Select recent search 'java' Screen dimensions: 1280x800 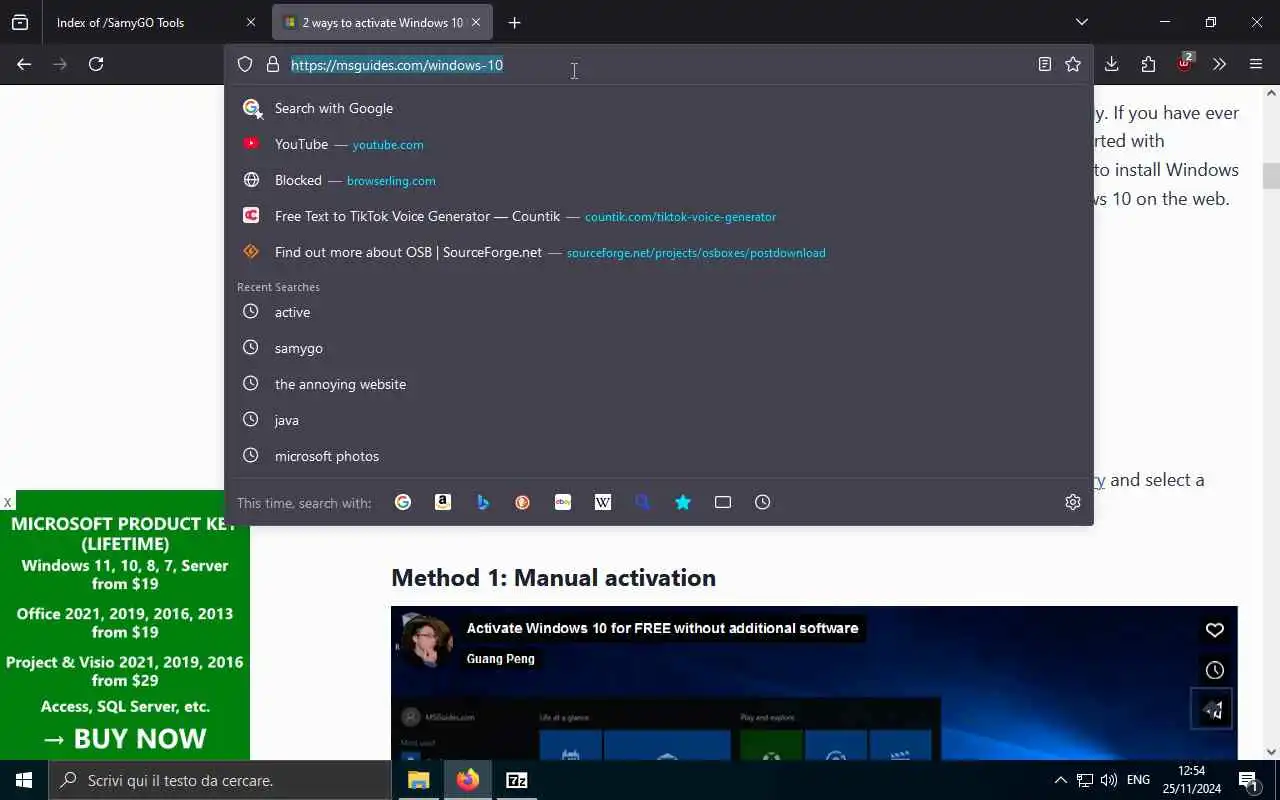tap(659, 420)
